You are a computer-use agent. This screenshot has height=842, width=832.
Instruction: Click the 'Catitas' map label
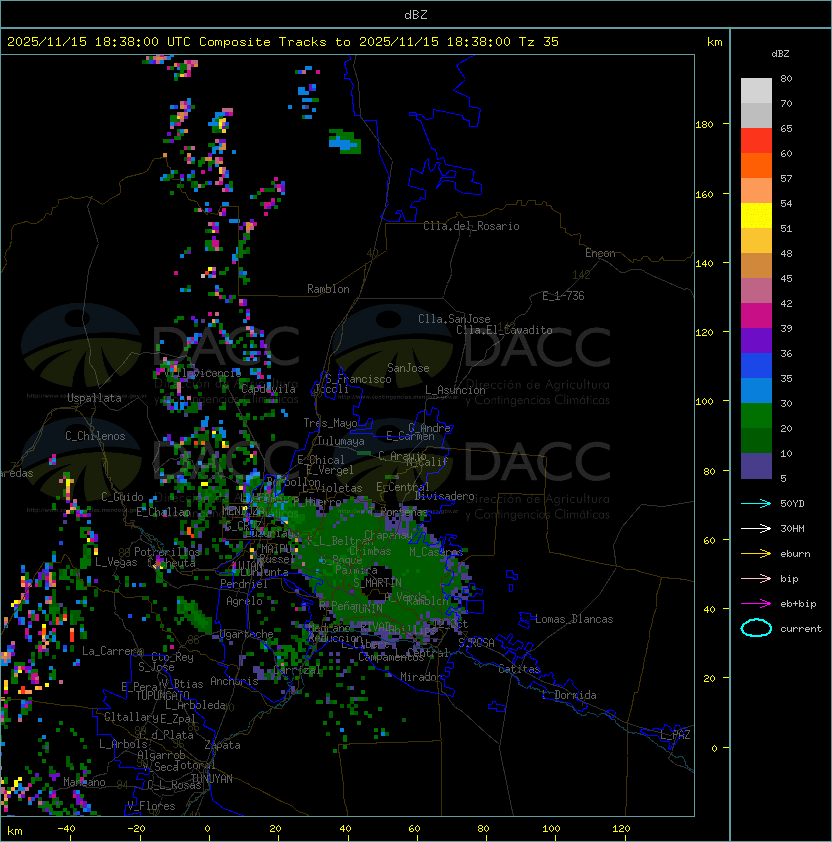519,669
